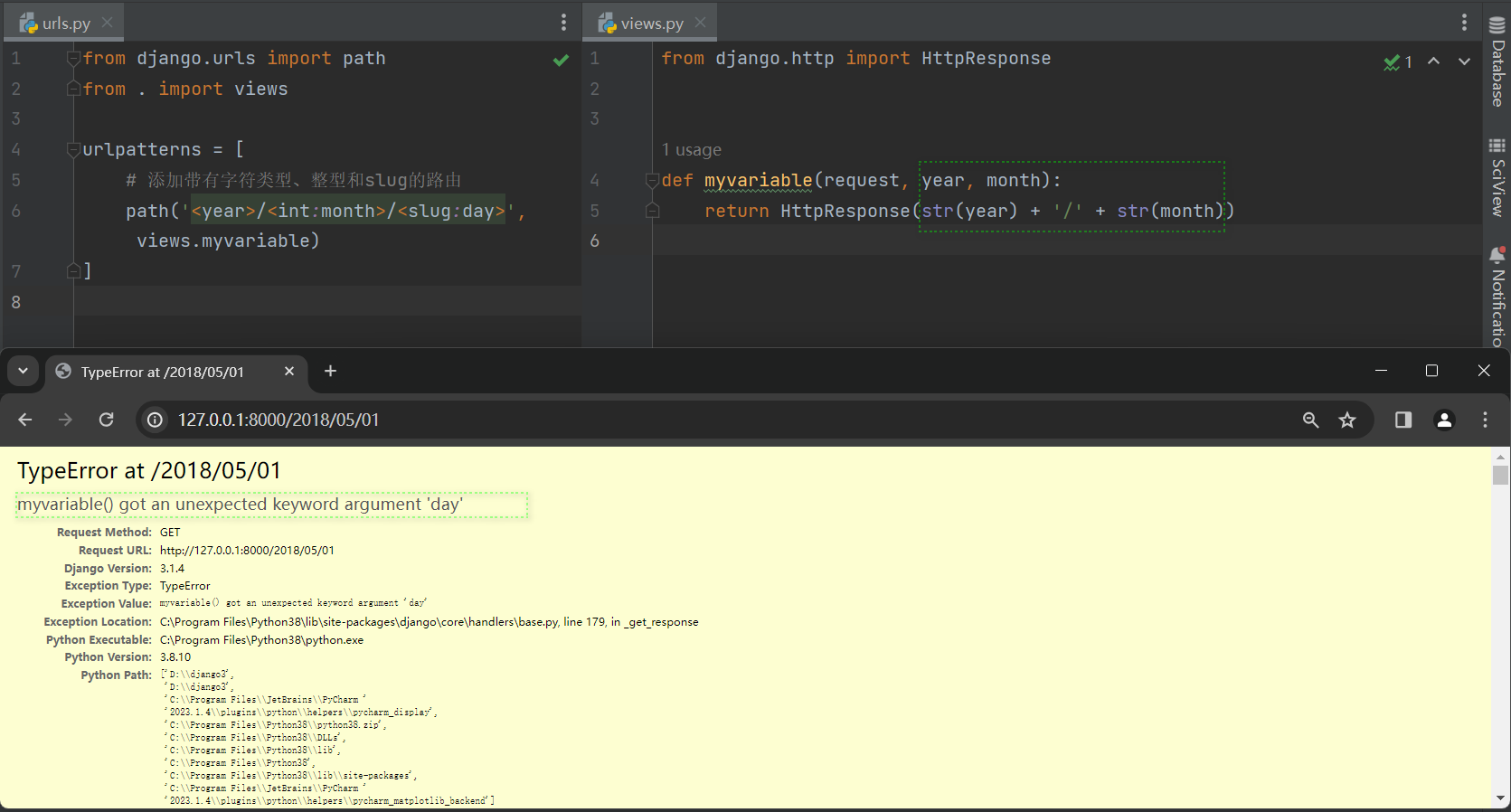Click line number 4 in views.py gutter
1511x812 pixels.
coord(594,180)
